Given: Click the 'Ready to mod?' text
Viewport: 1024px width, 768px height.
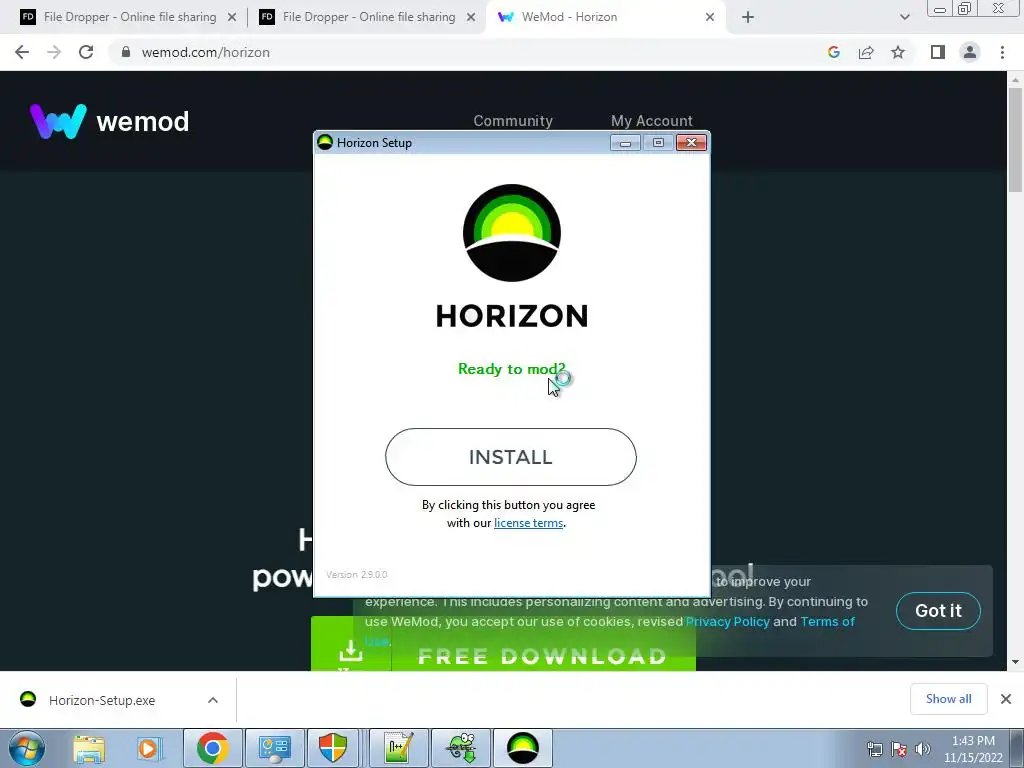Looking at the screenshot, I should pos(511,369).
